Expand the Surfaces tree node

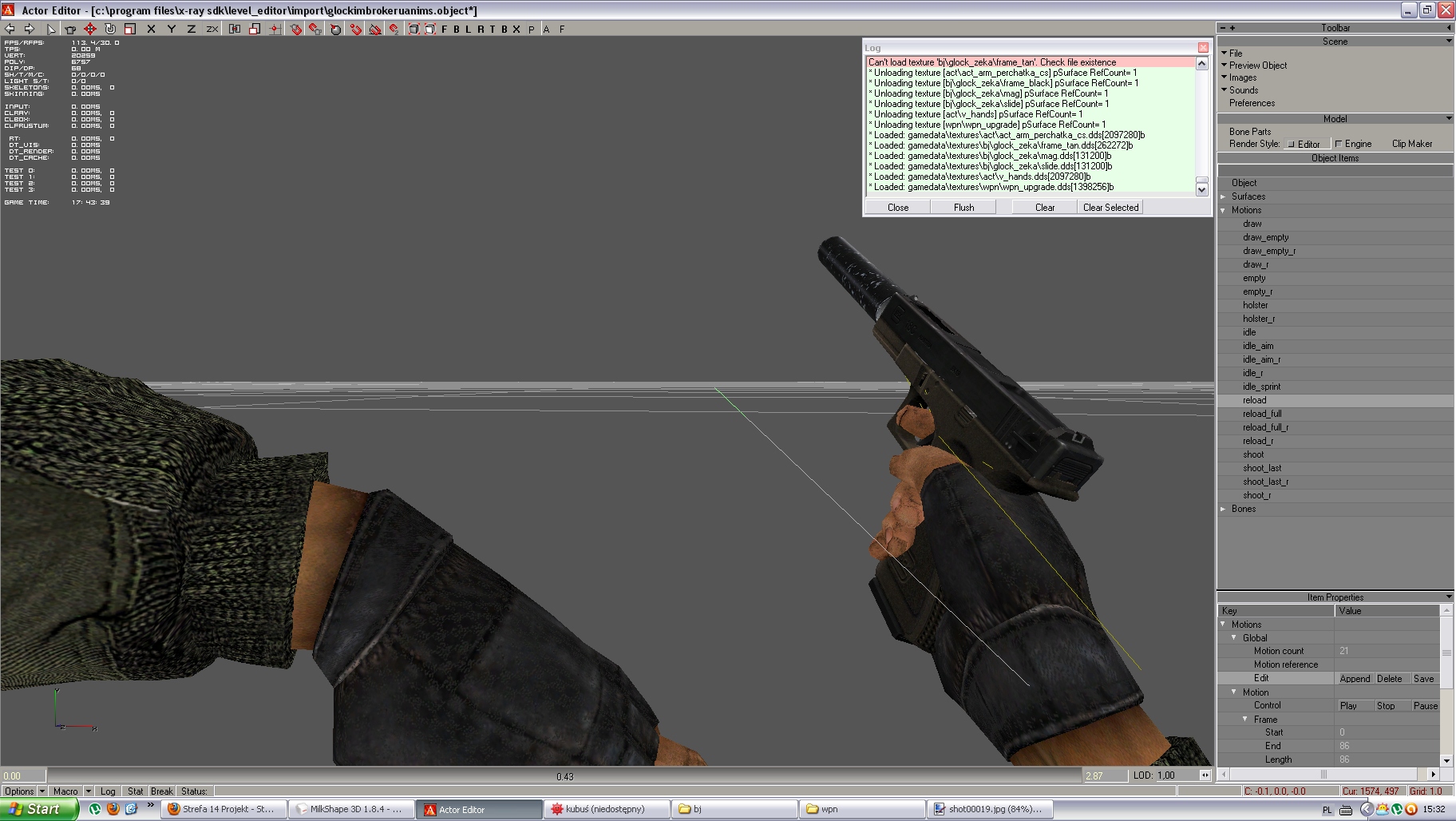pos(1223,196)
